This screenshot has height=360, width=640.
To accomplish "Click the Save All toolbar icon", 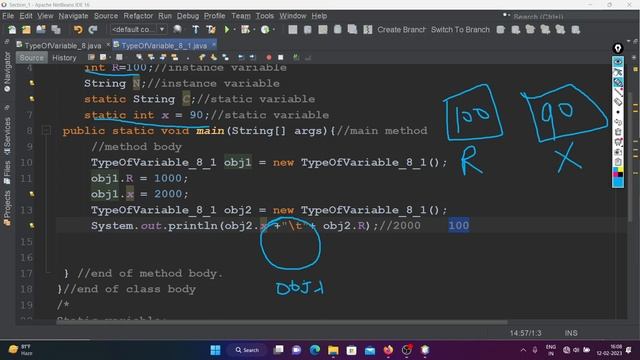I will click(56, 29).
